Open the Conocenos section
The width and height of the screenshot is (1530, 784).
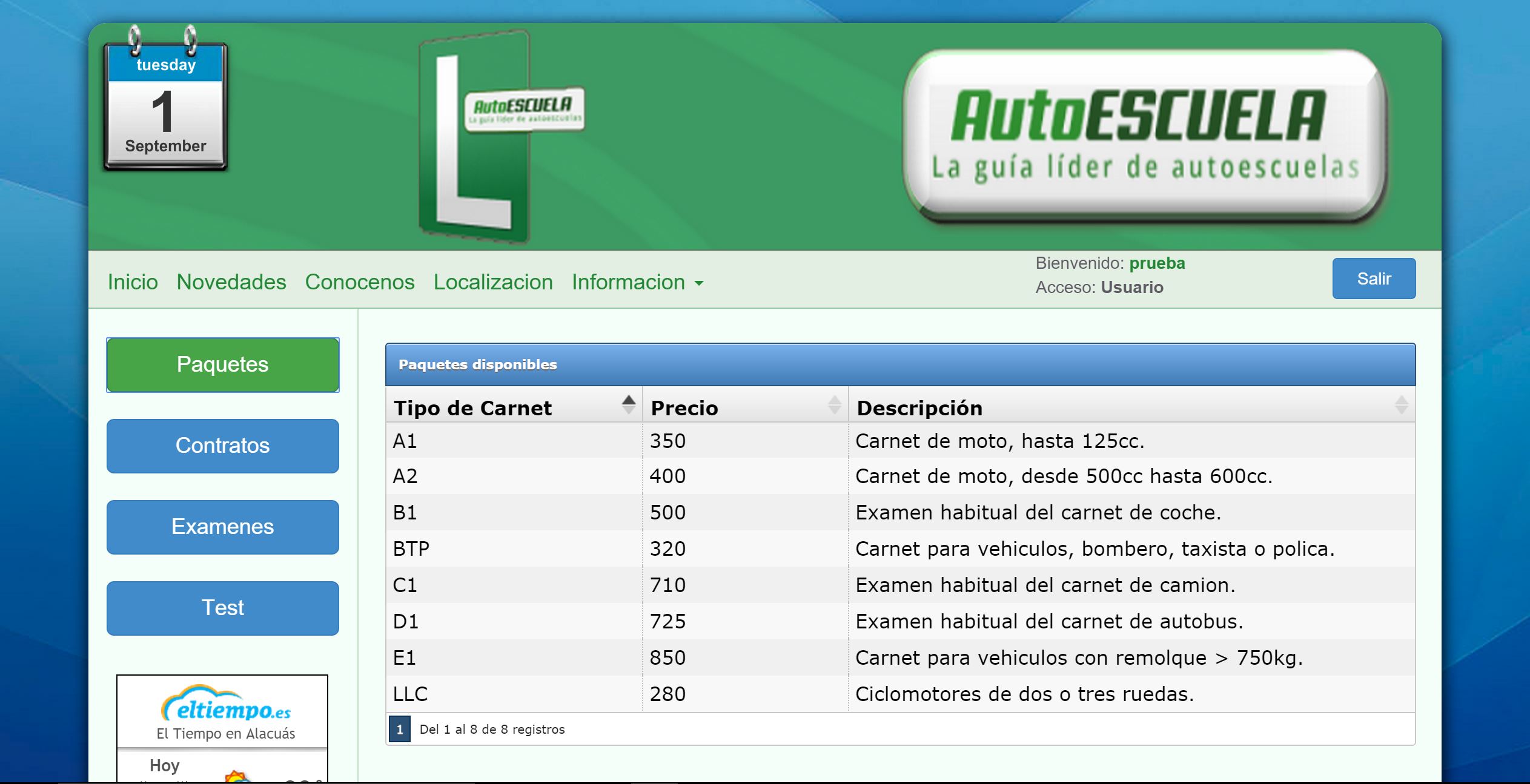[360, 282]
